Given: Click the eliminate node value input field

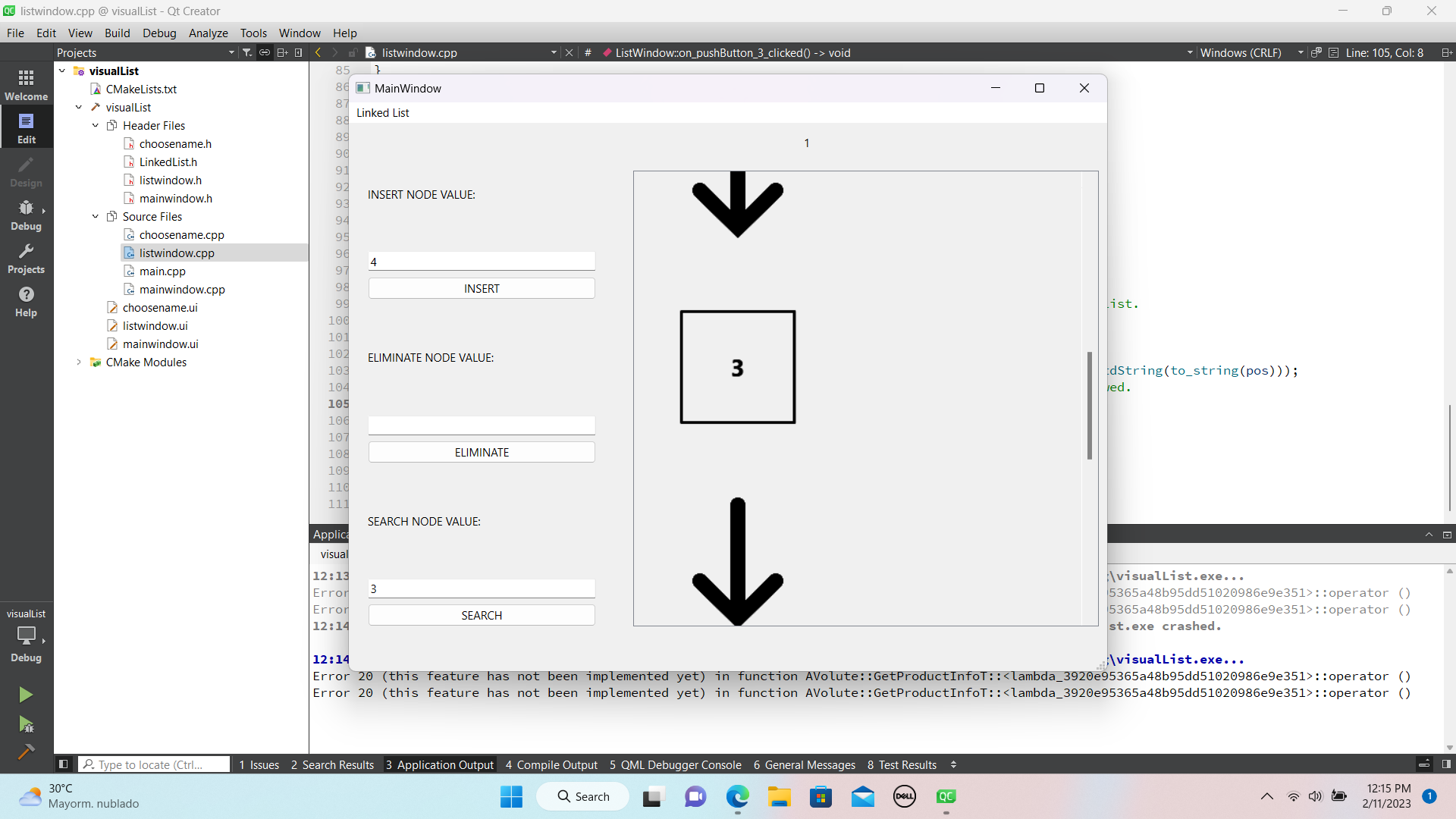Looking at the screenshot, I should (482, 425).
